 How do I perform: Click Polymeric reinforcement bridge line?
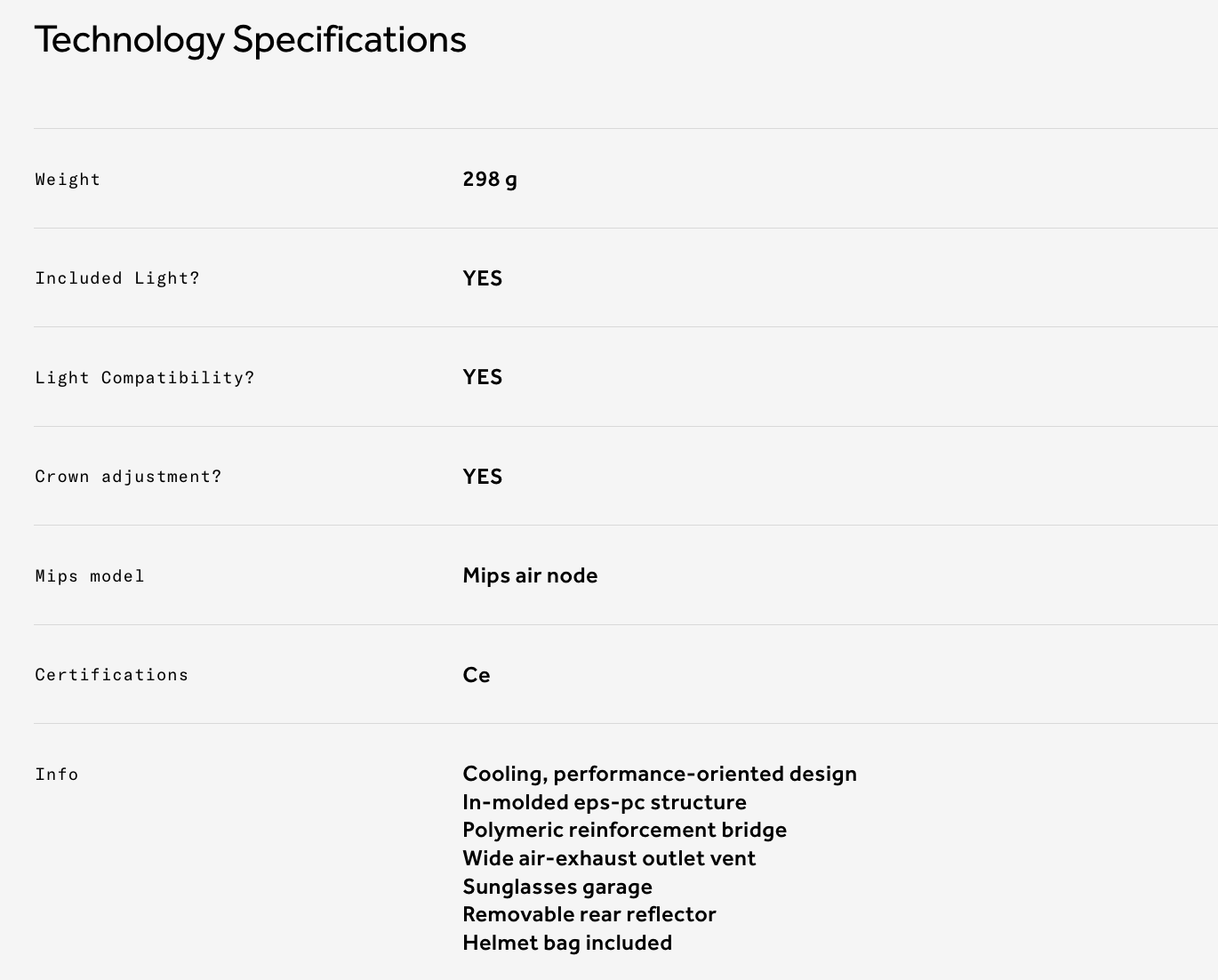[x=625, y=830]
